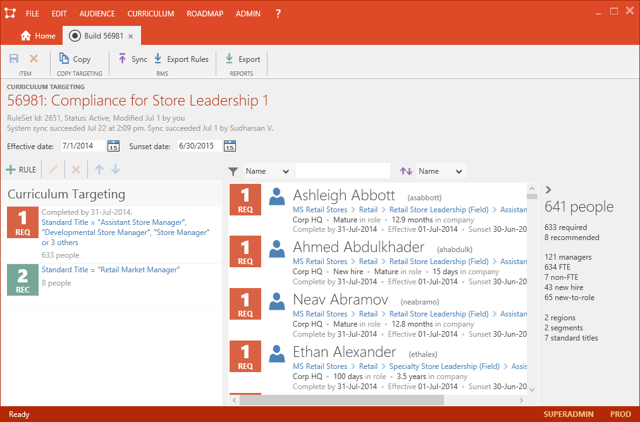The image size is (640, 422).
Task: Open the EDIT menu
Action: 59,13
